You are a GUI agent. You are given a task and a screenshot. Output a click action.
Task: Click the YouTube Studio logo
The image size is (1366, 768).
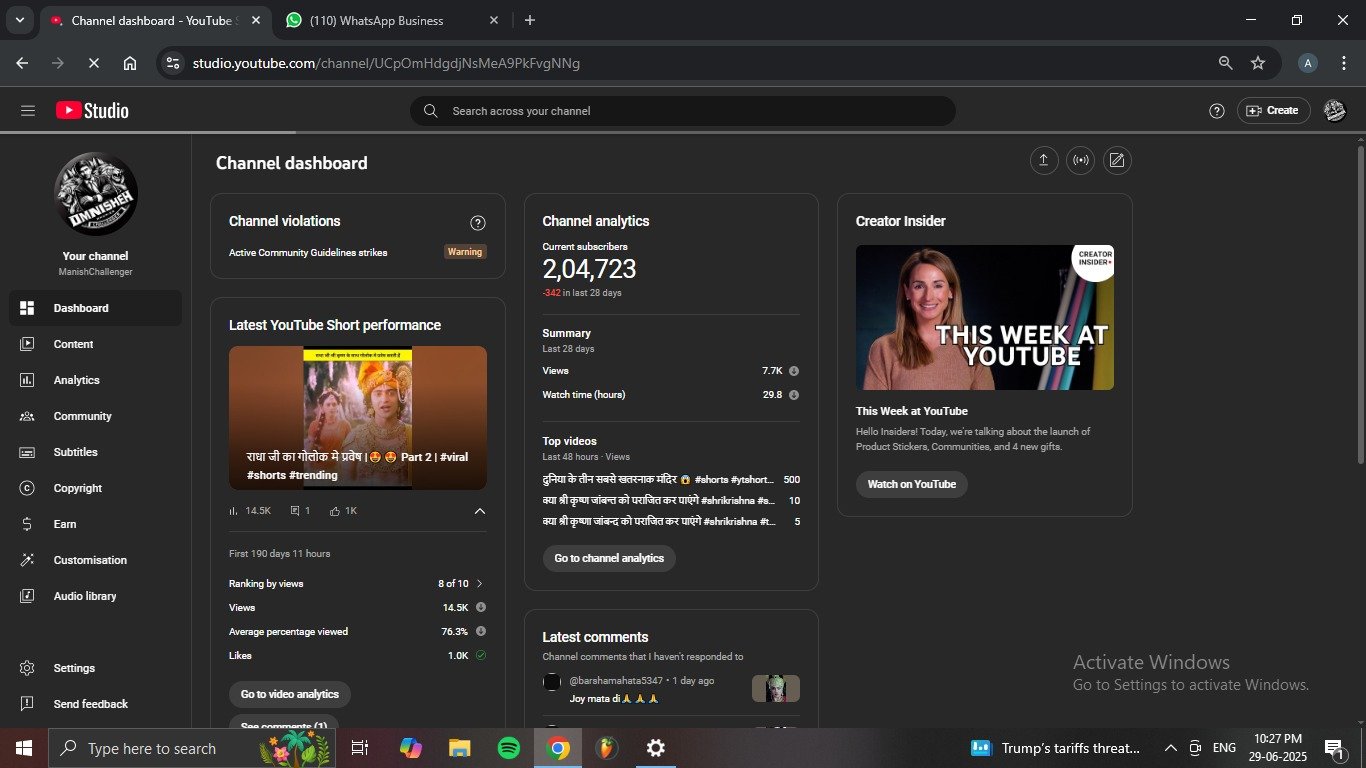(x=92, y=111)
